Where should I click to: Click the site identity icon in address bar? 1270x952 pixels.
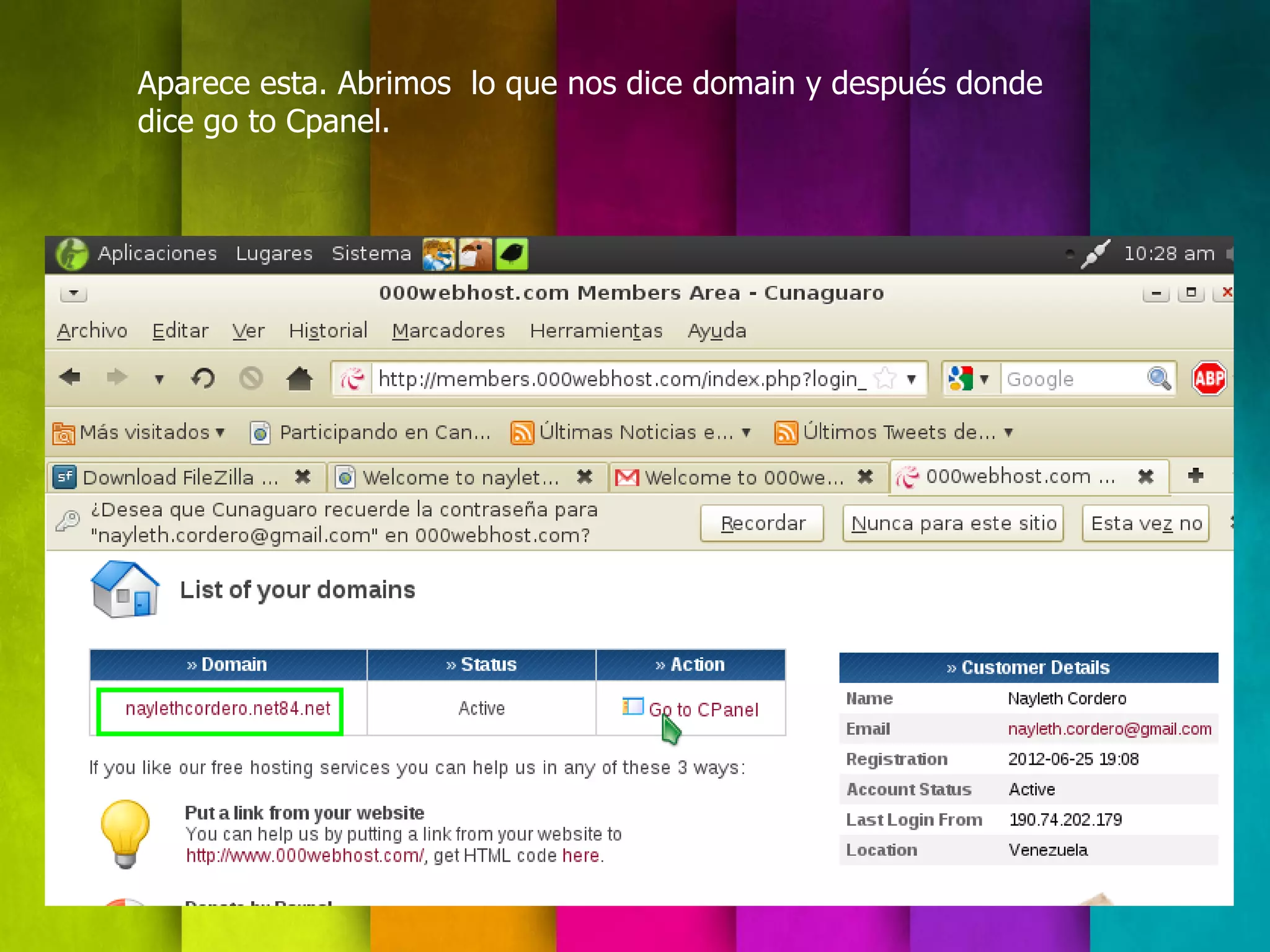coord(352,379)
